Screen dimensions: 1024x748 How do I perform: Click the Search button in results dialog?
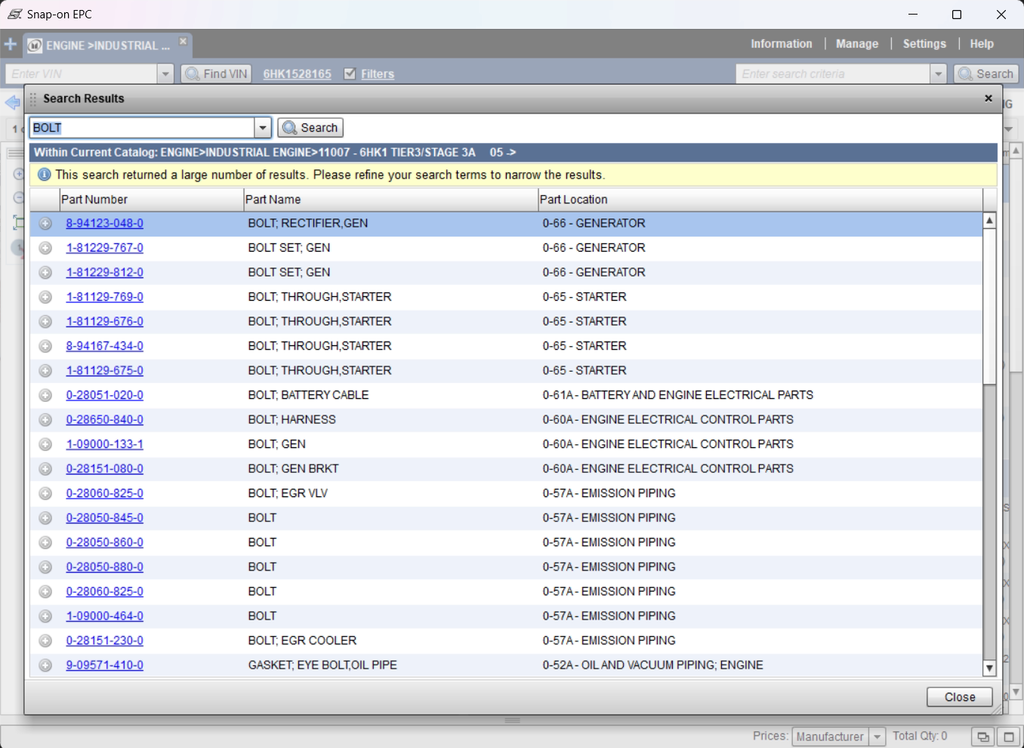(x=310, y=127)
